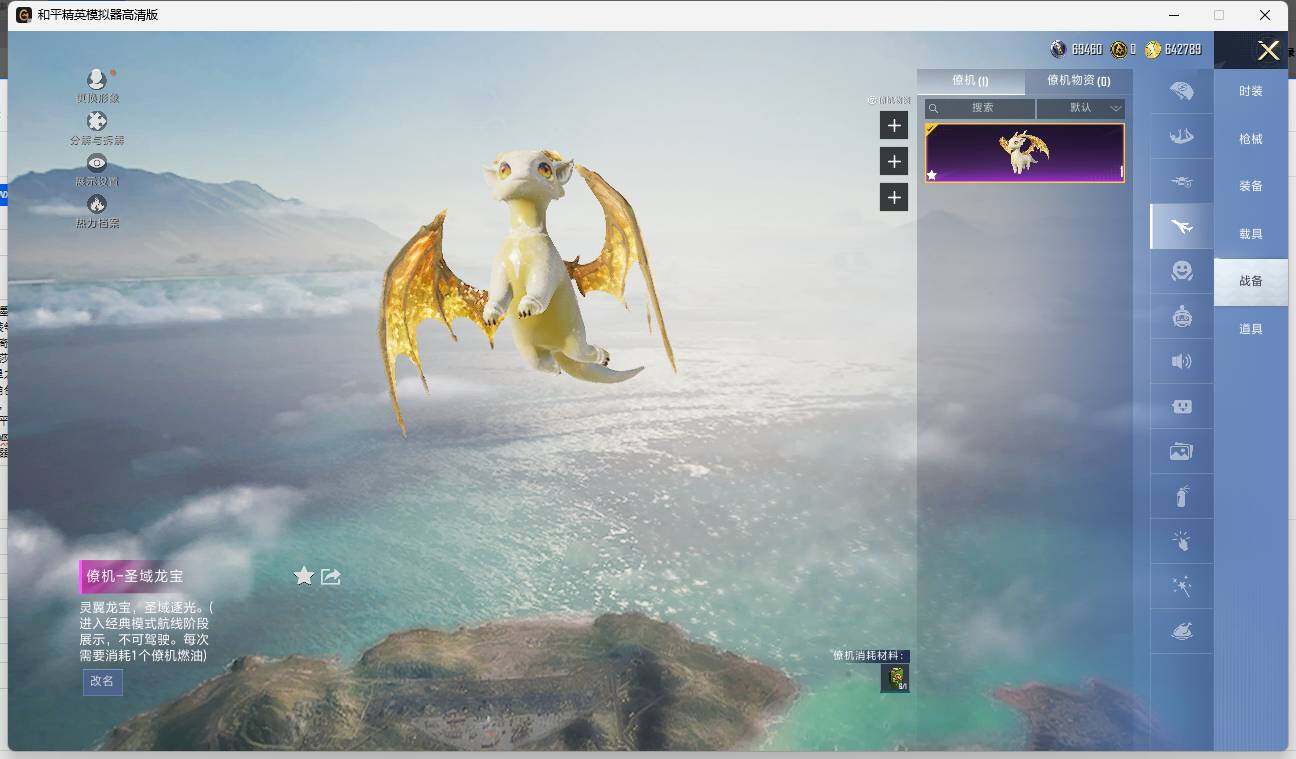Open the smiley emote category icon
1296x759 pixels.
pos(1181,271)
